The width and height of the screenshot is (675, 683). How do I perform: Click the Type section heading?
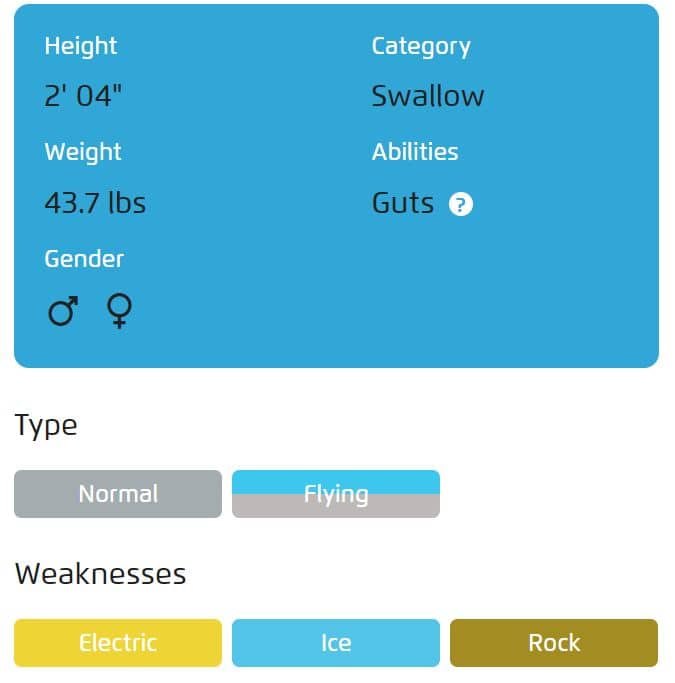46,426
